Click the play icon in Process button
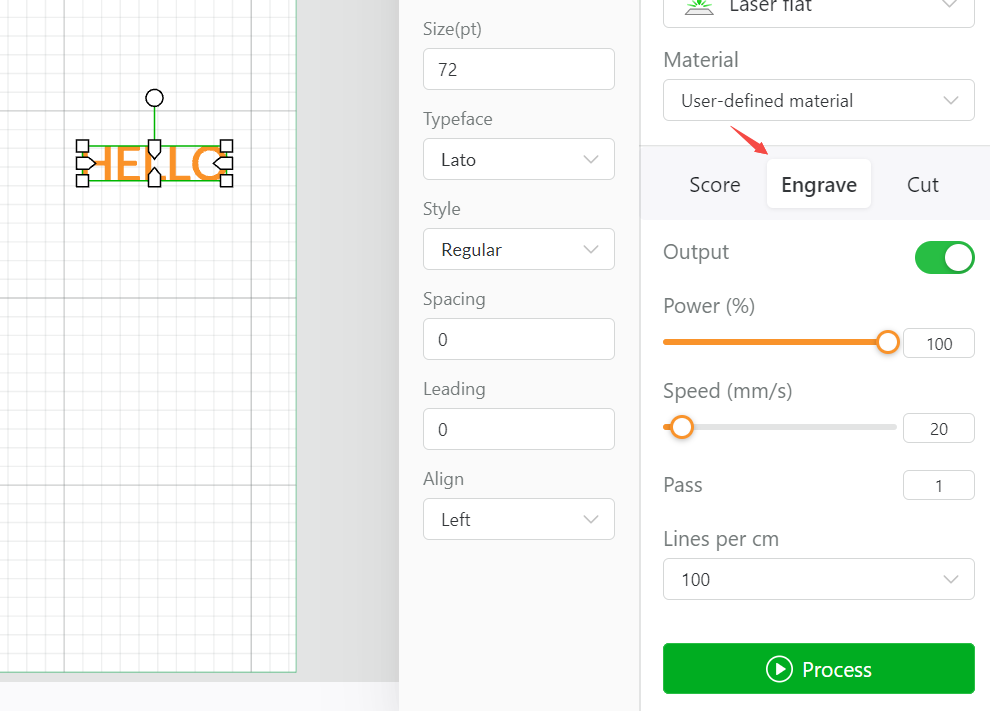Viewport: 990px width, 711px height. point(779,669)
